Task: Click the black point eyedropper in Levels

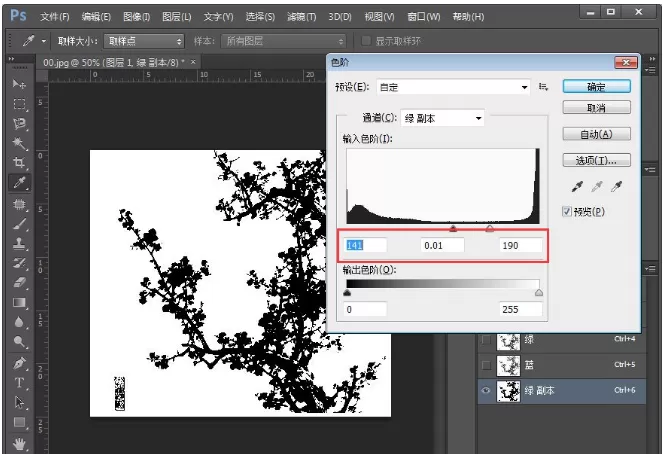Action: [577, 186]
